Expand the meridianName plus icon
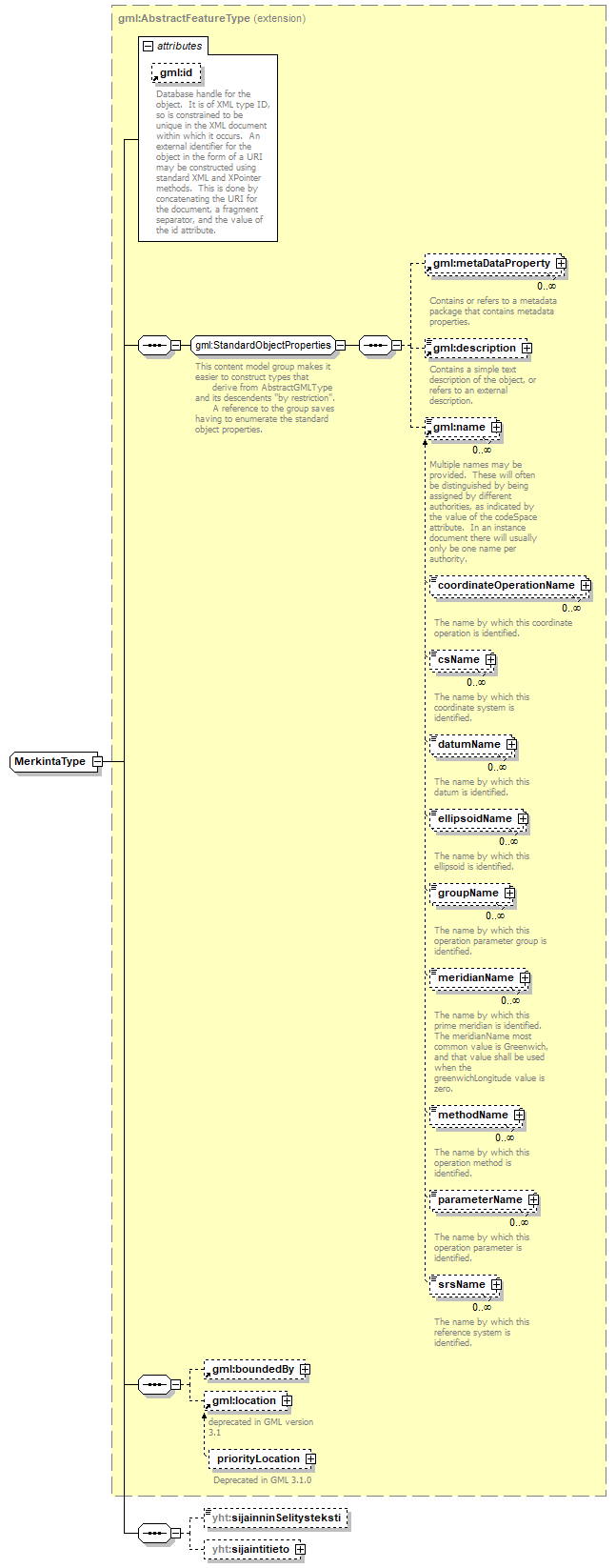Viewport: 616px width, 1568px height. click(525, 978)
